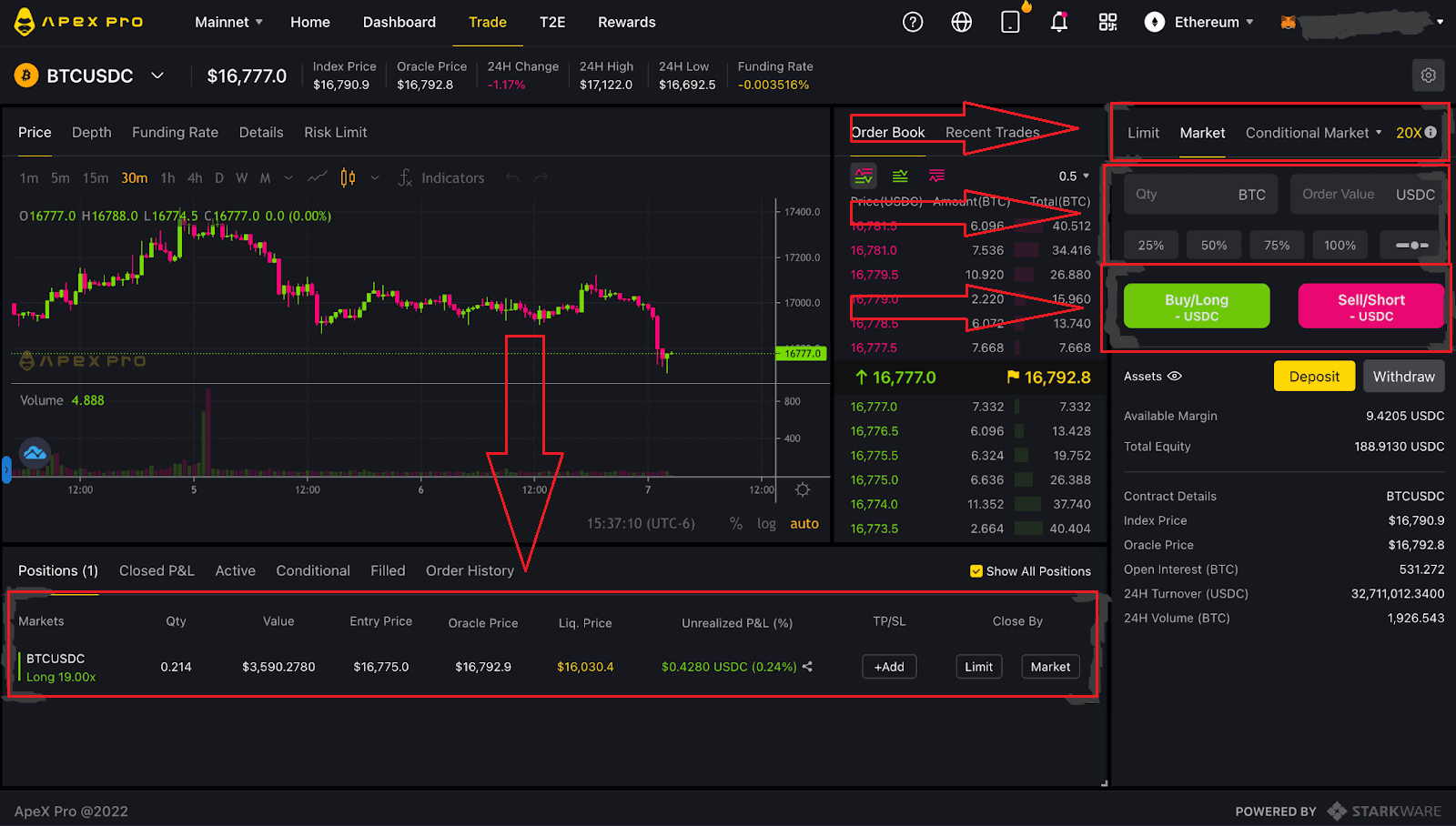Viewport: 1456px width, 826px height.
Task: Open the Closed P&L tab
Action: (156, 570)
